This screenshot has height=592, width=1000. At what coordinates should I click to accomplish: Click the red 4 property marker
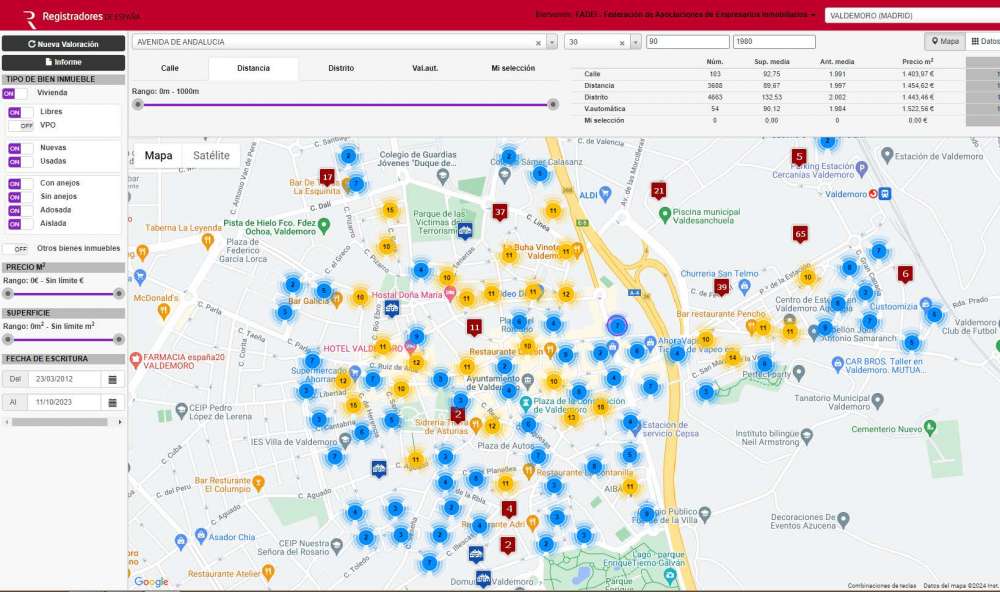508,509
